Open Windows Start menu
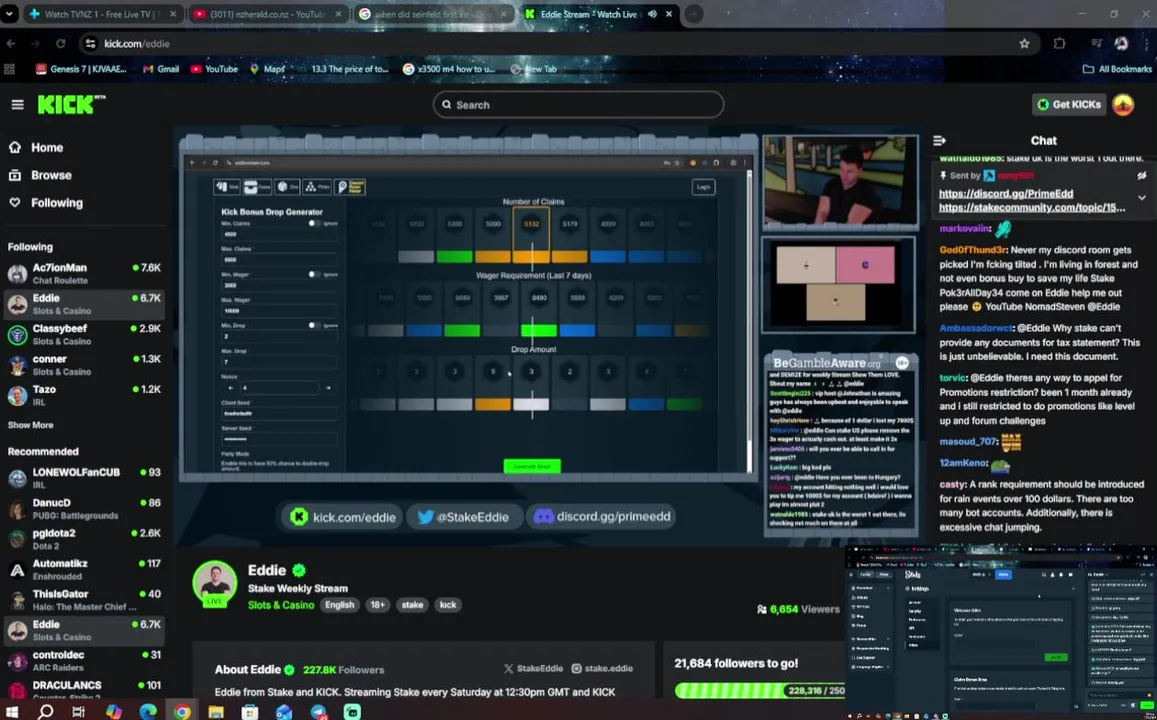The image size is (1157, 720). point(12,711)
